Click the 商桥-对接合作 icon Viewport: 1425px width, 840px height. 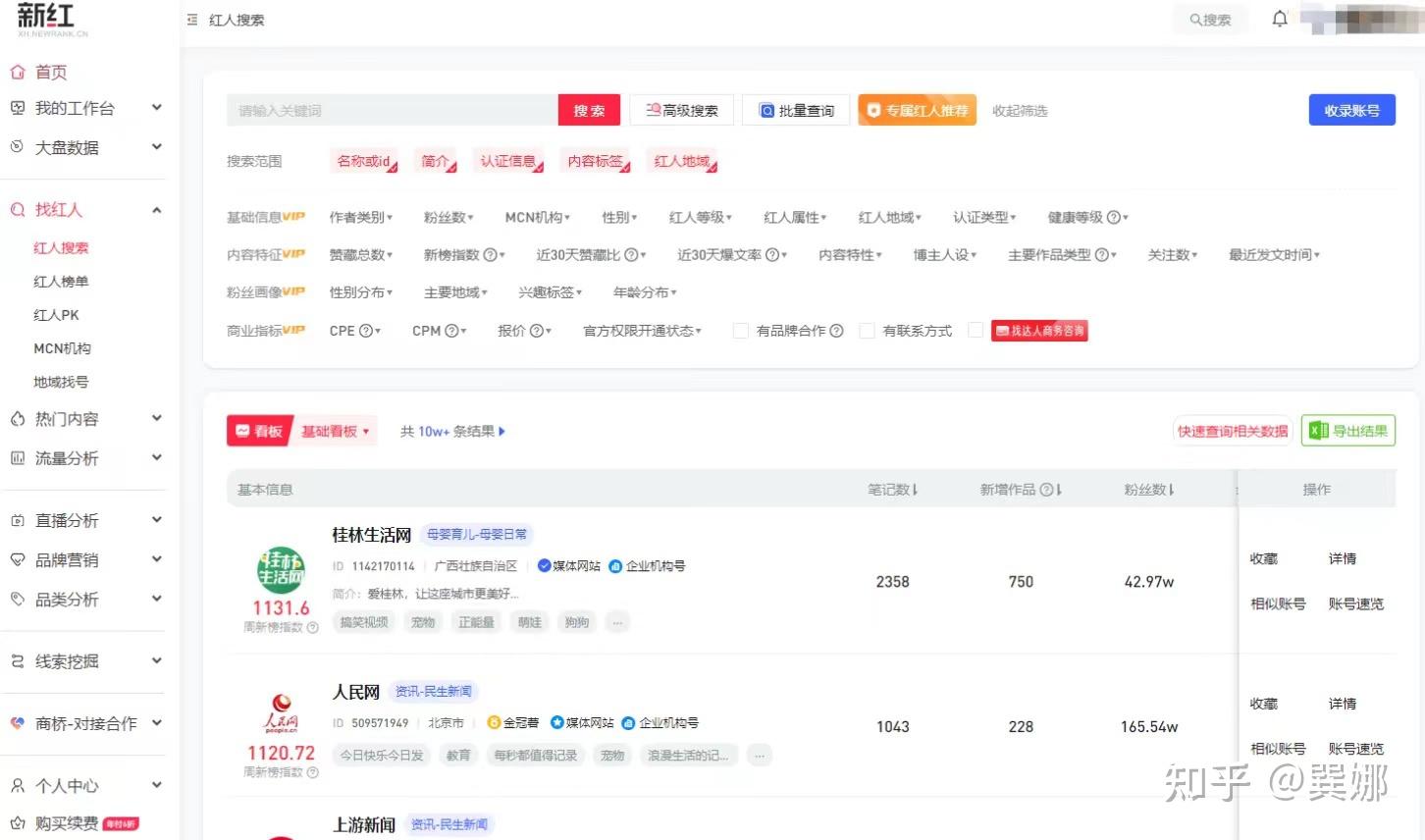(x=17, y=723)
